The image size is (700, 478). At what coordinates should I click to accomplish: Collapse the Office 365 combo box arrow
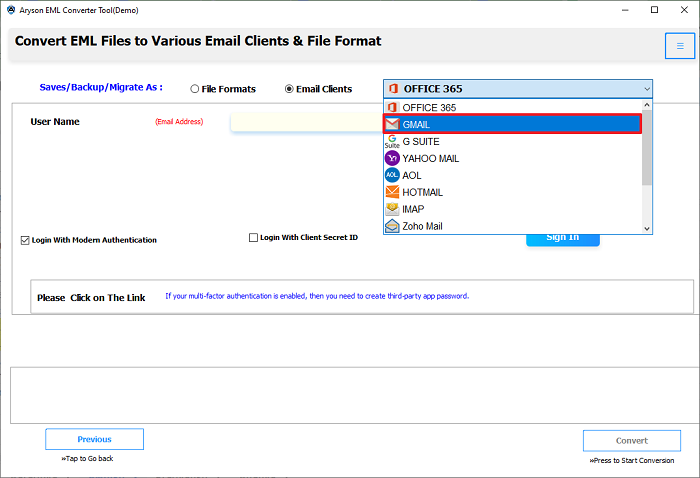point(646,89)
